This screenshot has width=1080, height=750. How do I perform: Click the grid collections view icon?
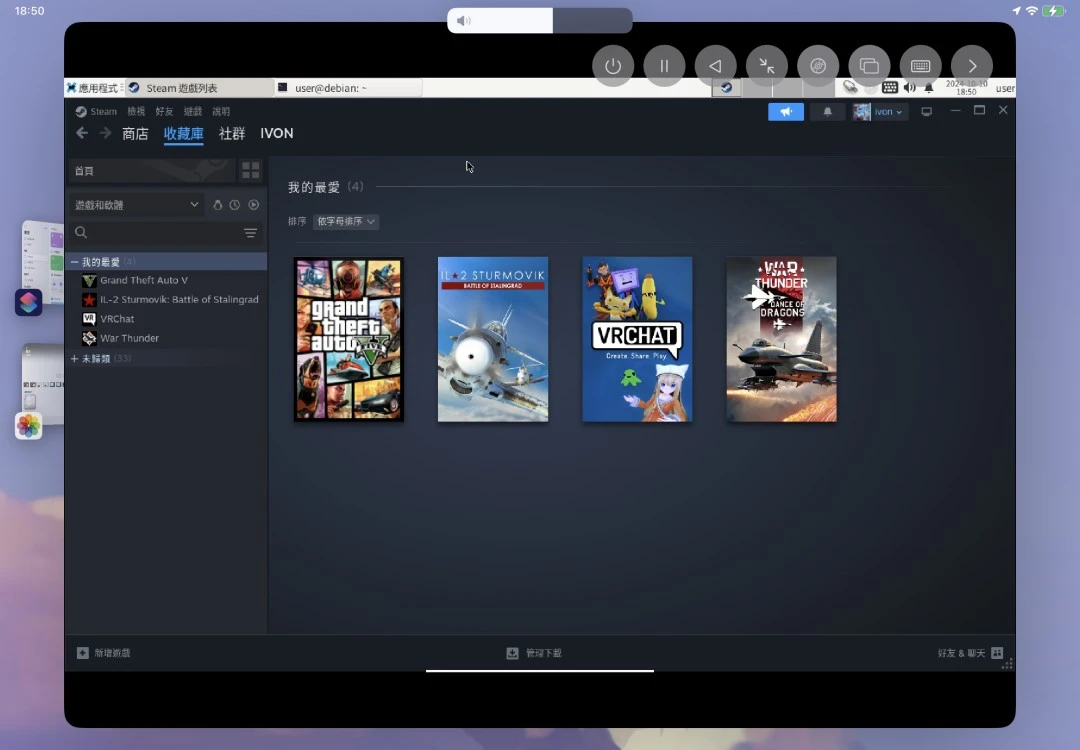[x=250, y=170]
